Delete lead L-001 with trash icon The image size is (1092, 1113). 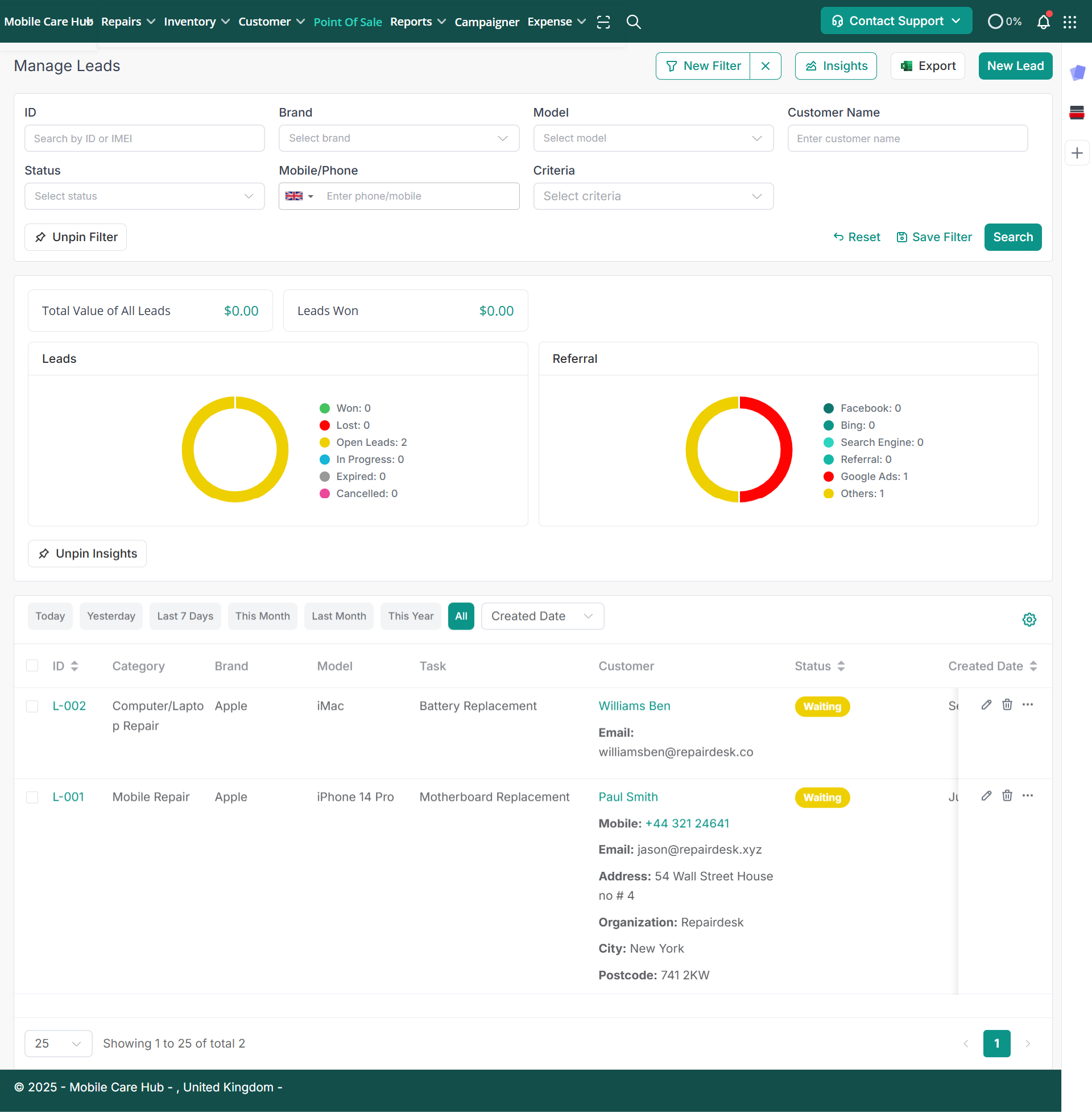1007,795
